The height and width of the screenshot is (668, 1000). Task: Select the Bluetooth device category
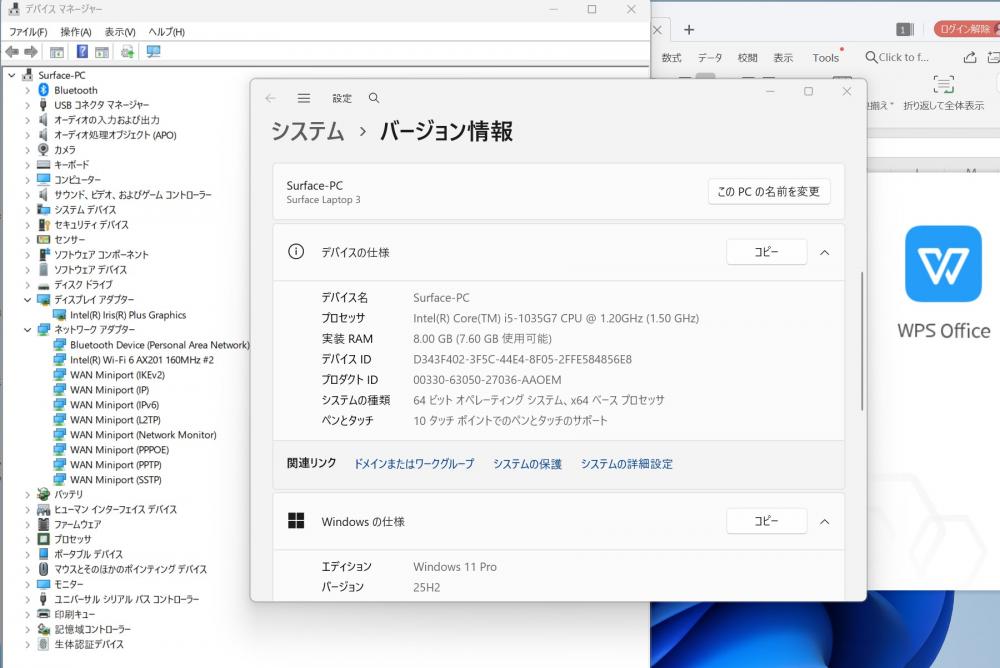(x=76, y=90)
